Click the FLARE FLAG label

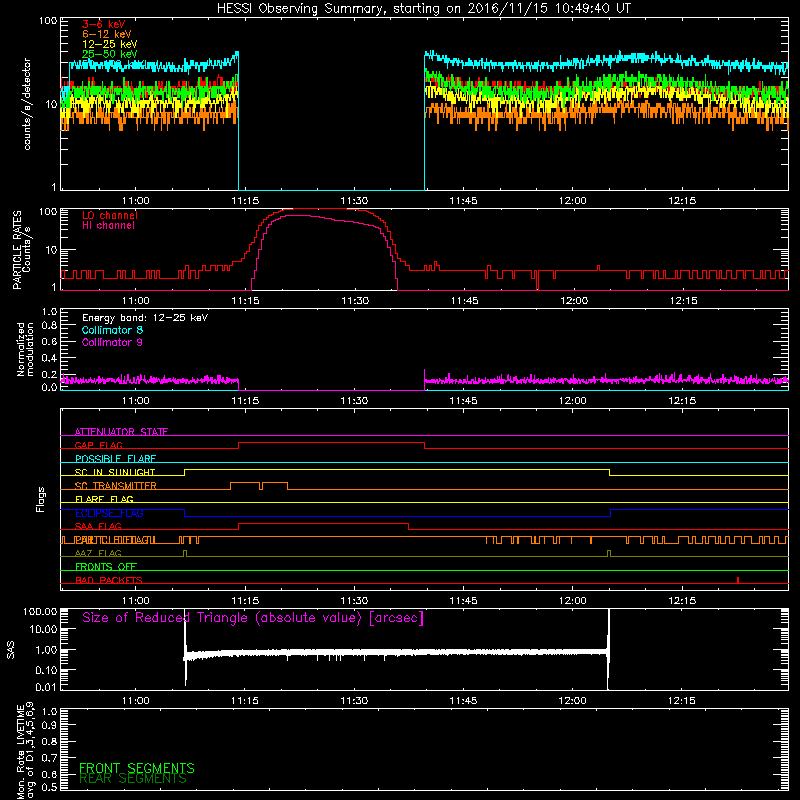pyautogui.click(x=104, y=499)
